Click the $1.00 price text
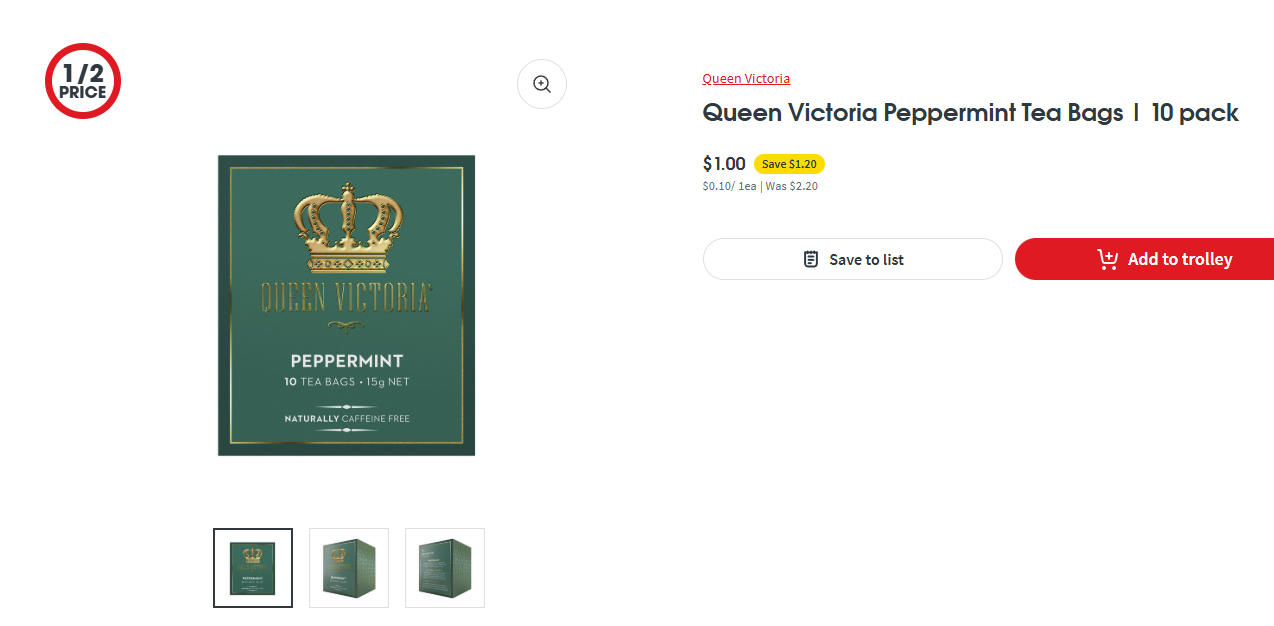Viewport: 1274px width, 626px height. [724, 164]
